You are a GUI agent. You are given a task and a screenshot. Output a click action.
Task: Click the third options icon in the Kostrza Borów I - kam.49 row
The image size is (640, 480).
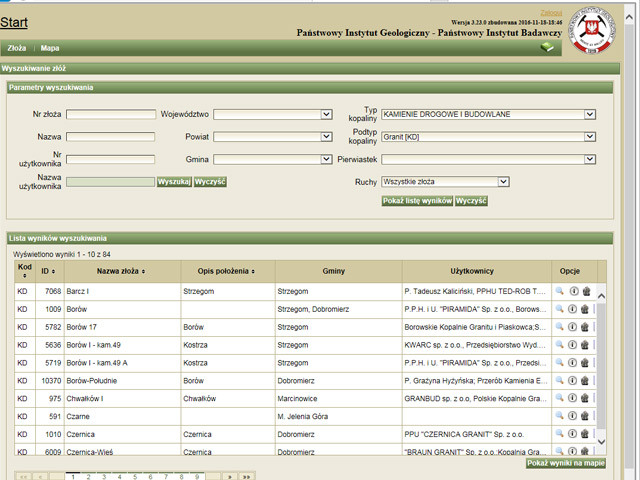click(586, 345)
